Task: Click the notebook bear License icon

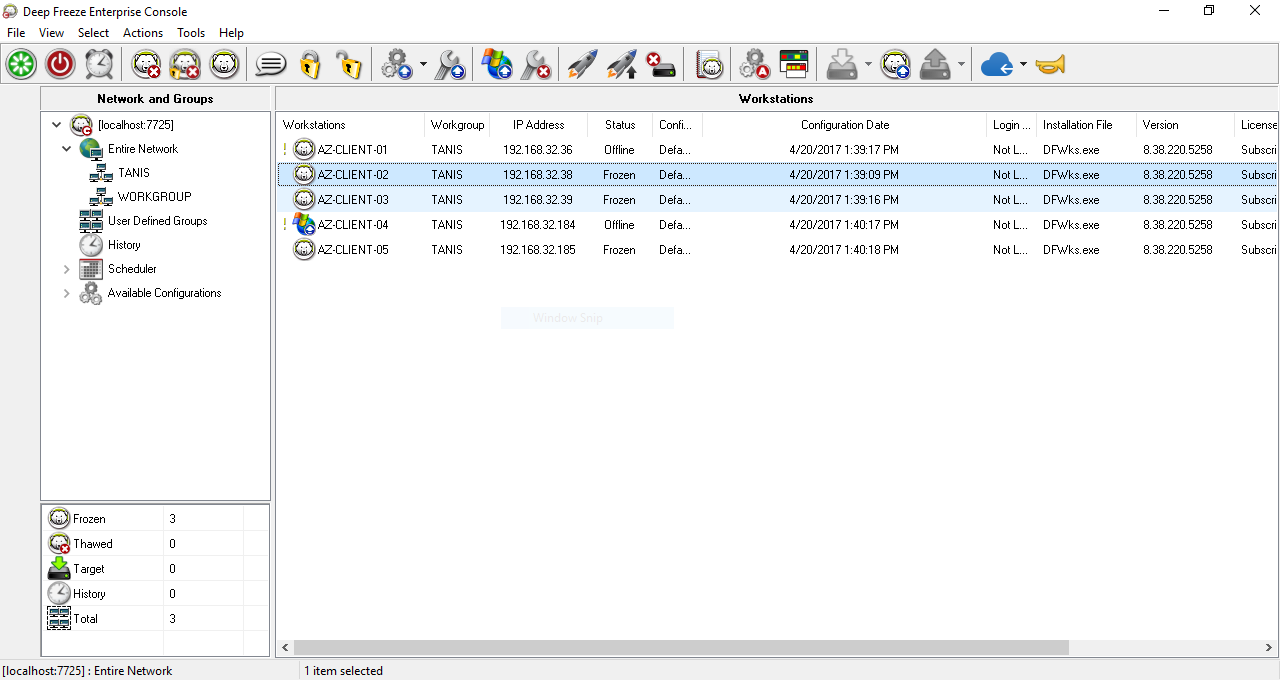Action: [709, 65]
